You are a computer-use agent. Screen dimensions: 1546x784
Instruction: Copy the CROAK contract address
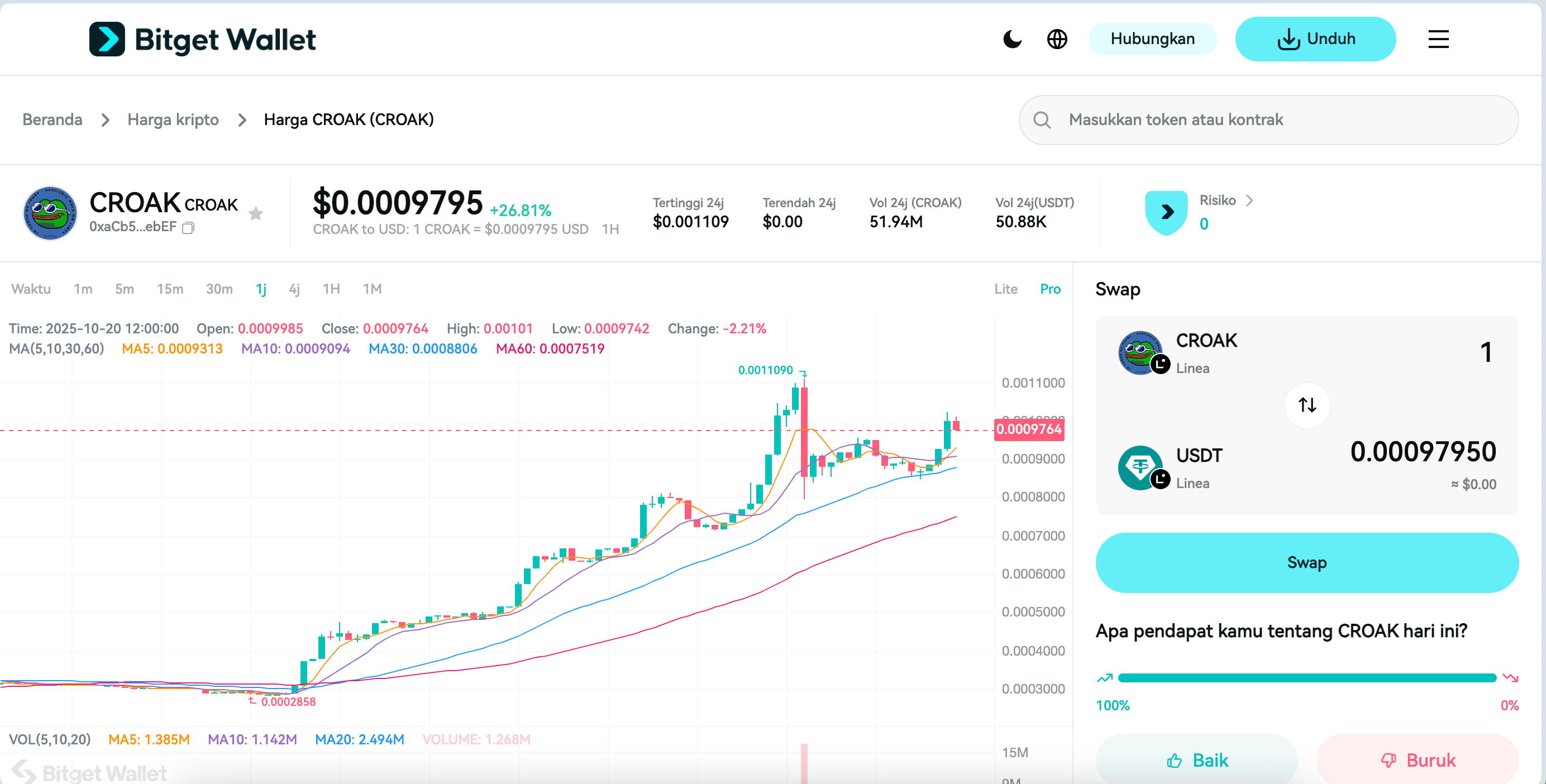point(188,228)
